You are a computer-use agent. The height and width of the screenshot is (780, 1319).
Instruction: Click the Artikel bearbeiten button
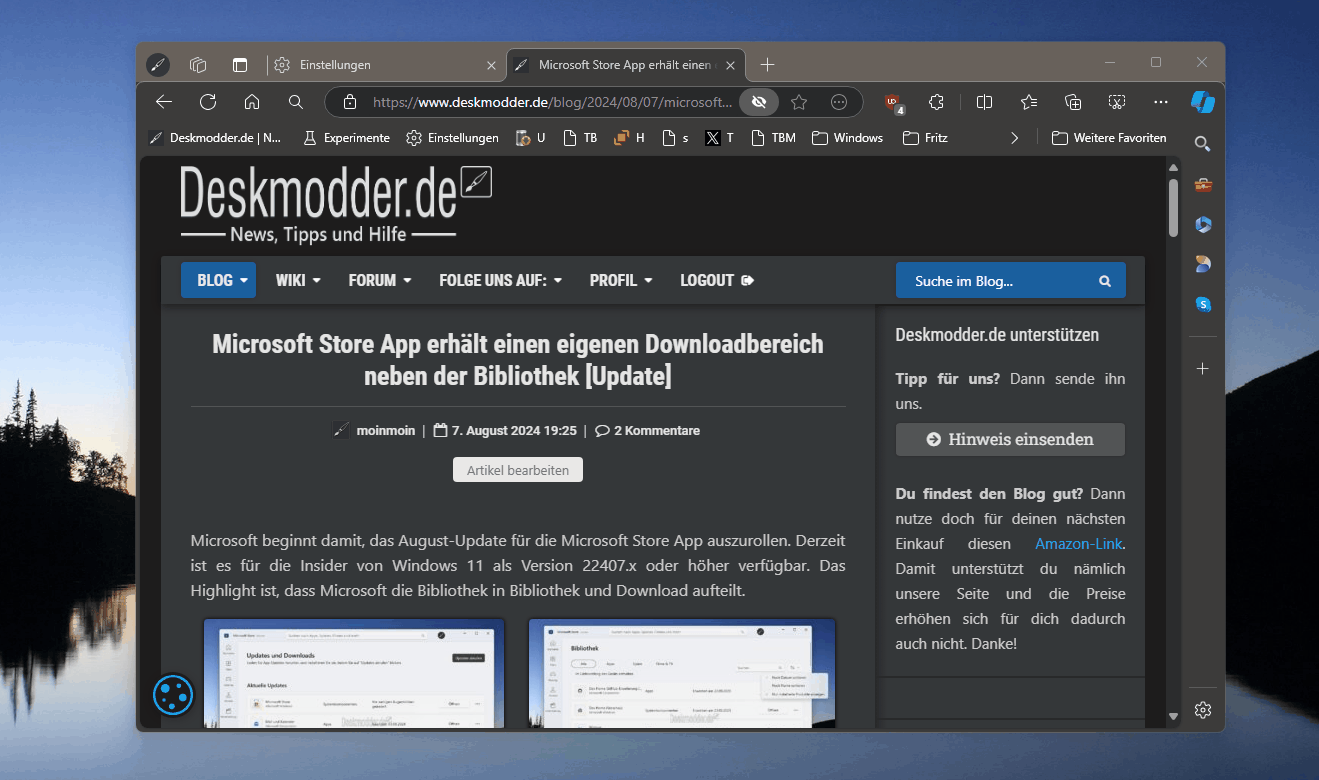tap(518, 470)
